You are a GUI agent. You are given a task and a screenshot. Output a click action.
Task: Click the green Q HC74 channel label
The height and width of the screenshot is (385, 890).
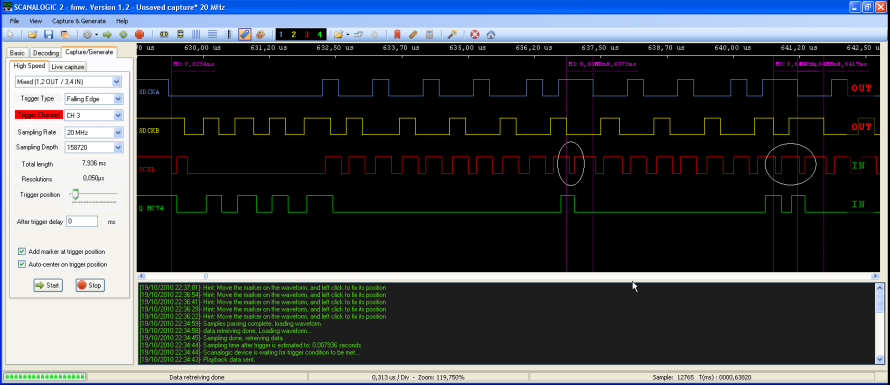tap(151, 208)
